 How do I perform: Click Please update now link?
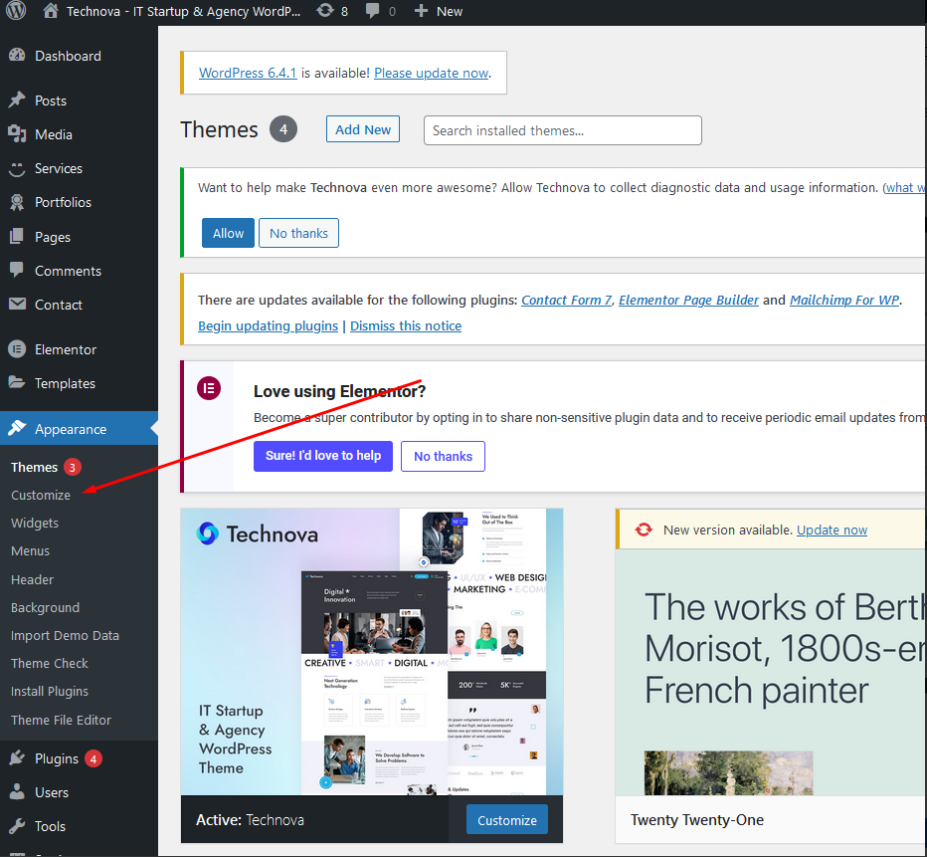(x=432, y=73)
